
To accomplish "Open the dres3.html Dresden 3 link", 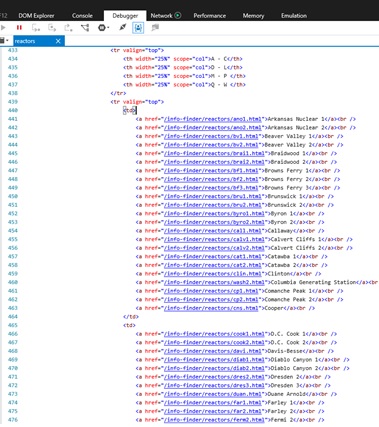I will coord(214,385).
